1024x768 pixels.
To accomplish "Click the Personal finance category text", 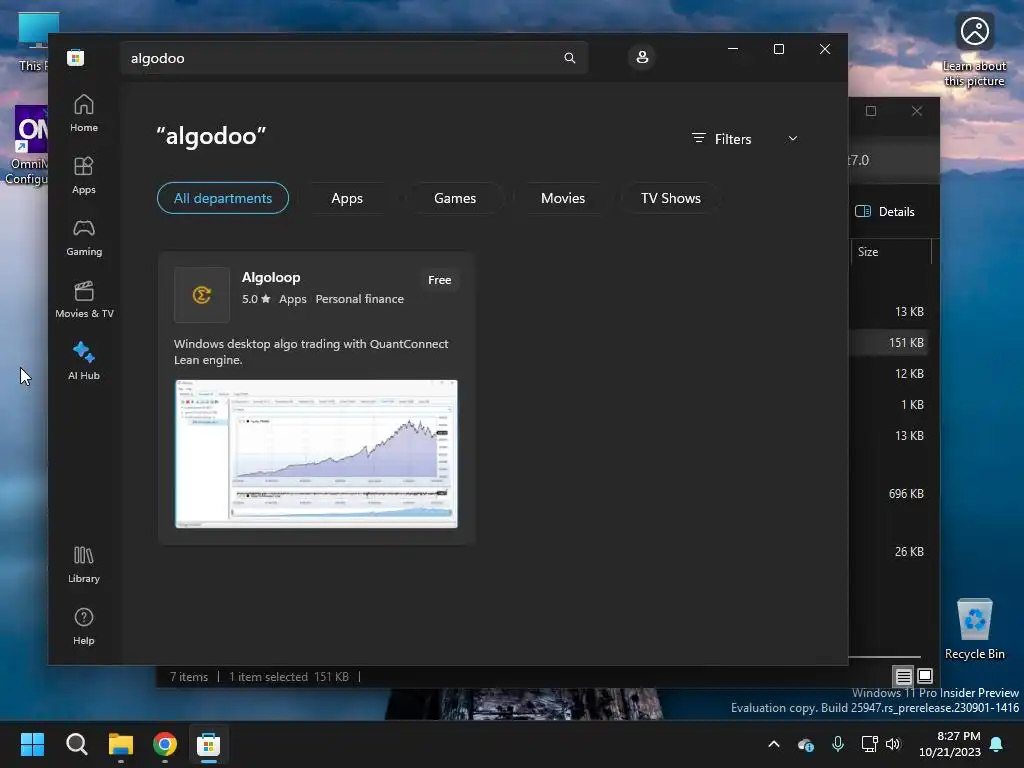I will [x=360, y=299].
